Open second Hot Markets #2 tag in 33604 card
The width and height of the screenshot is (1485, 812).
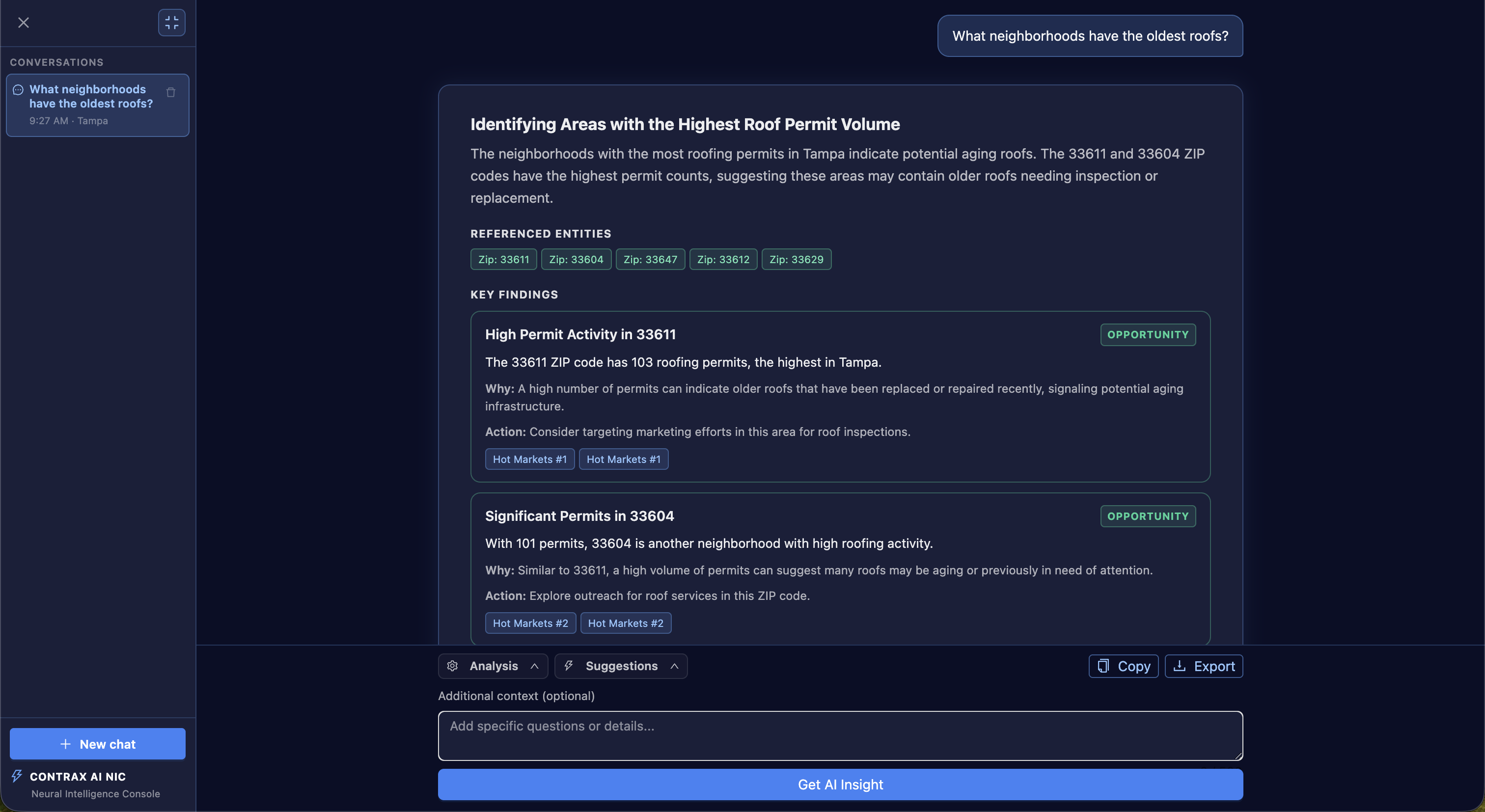626,623
